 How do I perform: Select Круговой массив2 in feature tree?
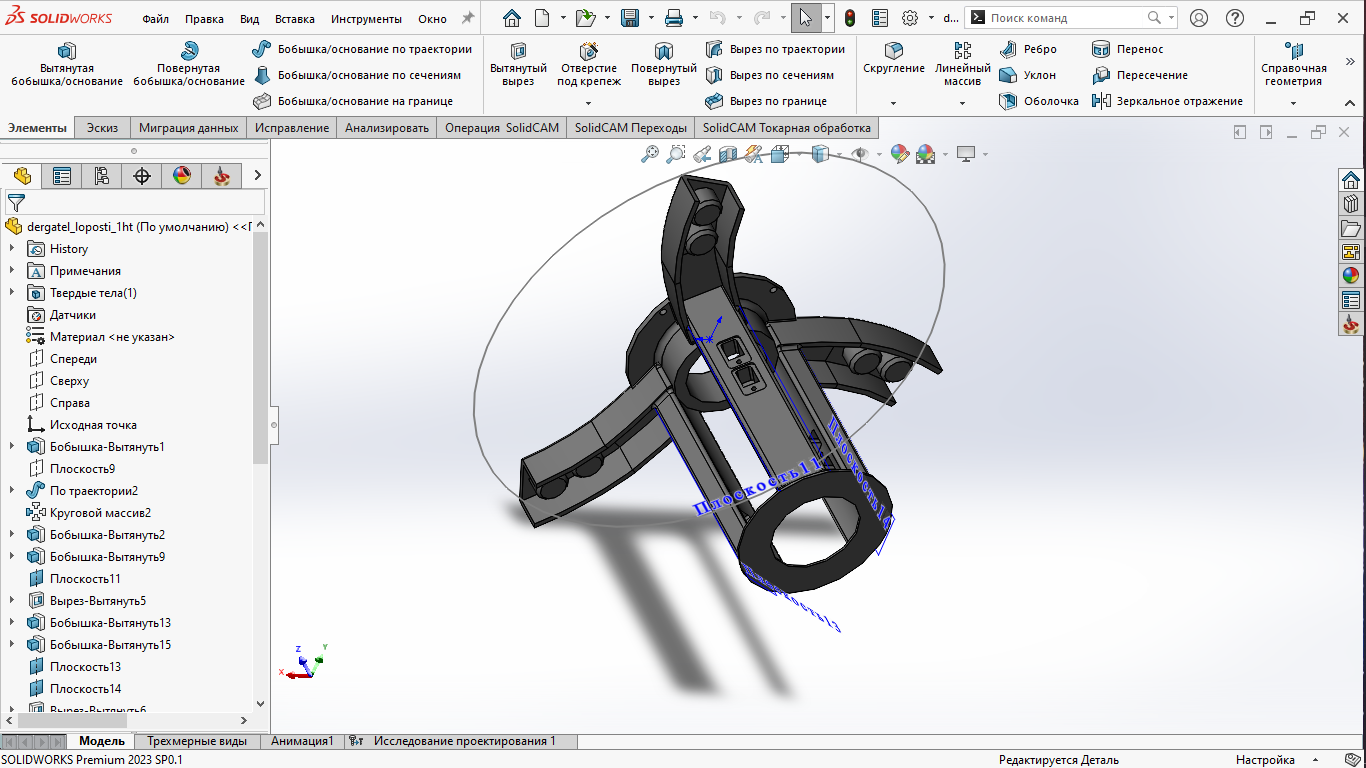tap(100, 513)
